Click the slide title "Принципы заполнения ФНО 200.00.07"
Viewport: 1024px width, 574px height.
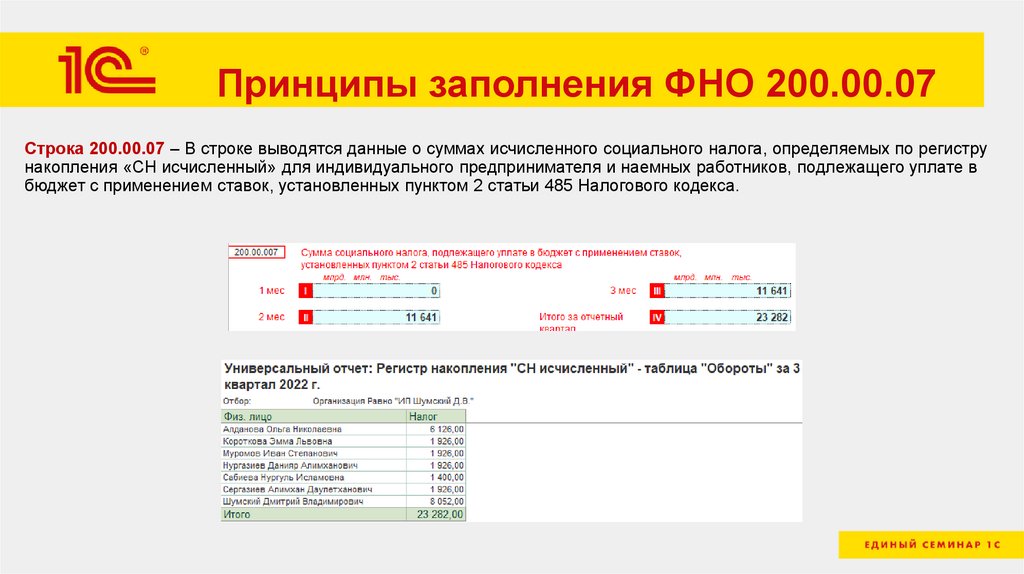pos(576,84)
